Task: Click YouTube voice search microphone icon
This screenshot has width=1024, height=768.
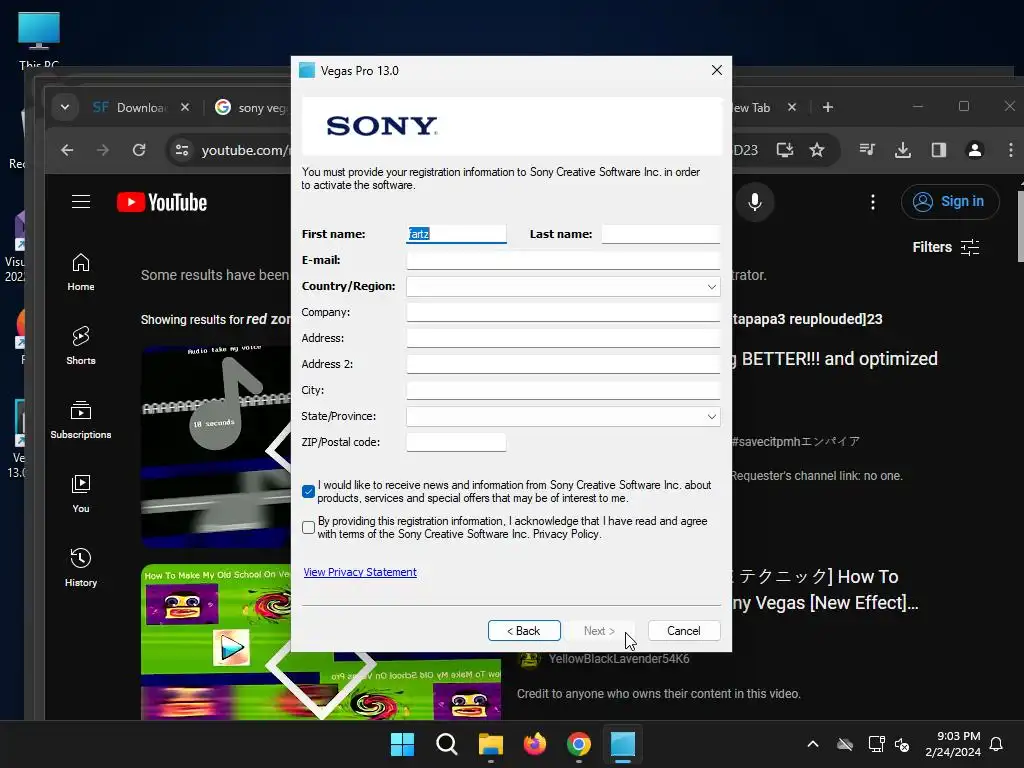Action: click(x=755, y=202)
